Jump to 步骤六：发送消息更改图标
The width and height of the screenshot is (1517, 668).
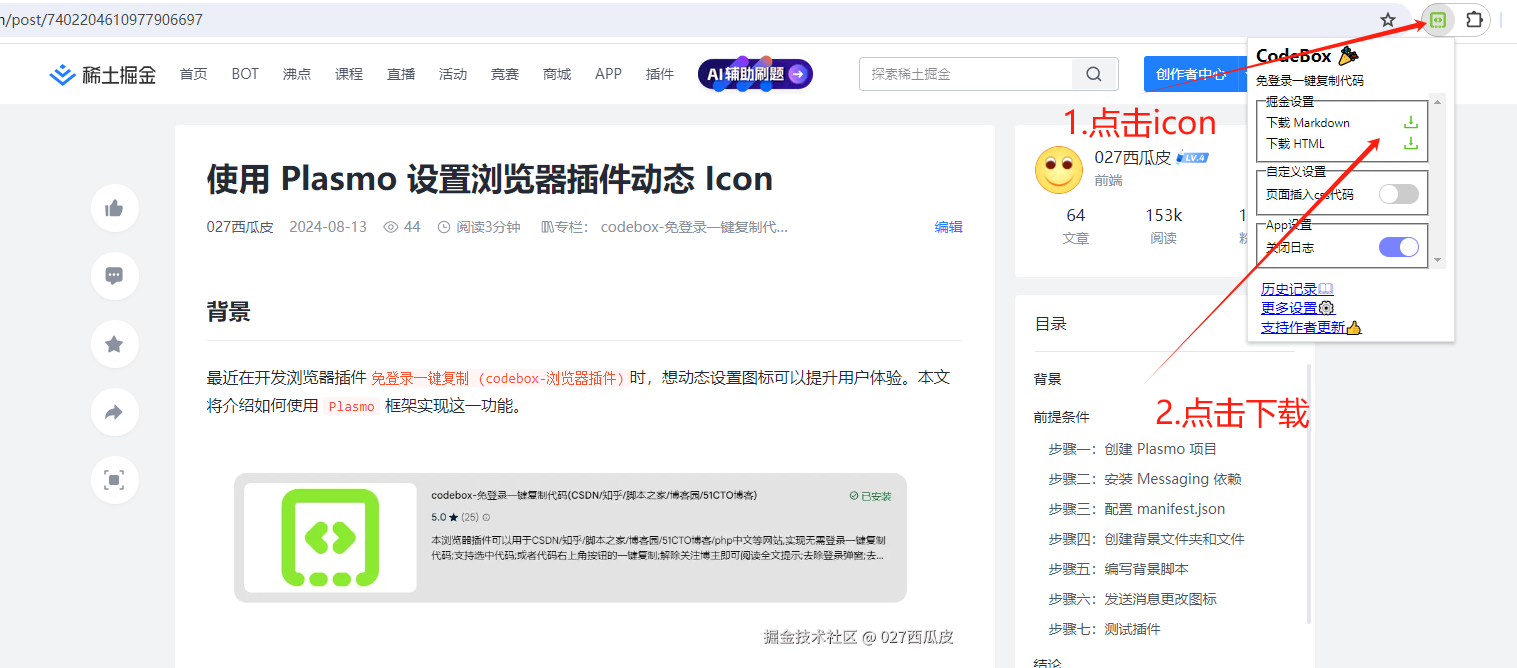point(1133,599)
